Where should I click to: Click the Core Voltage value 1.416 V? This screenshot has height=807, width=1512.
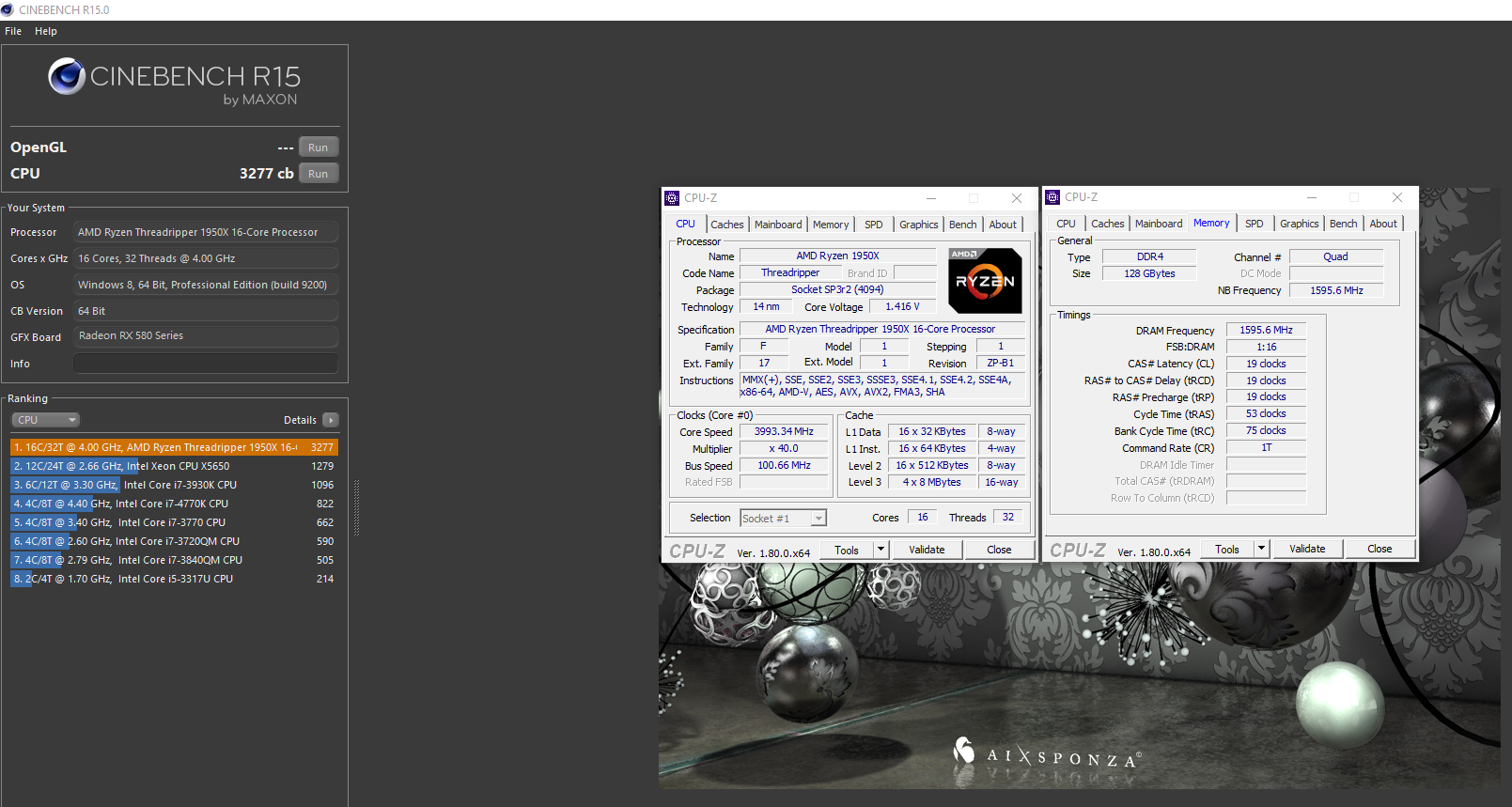[902, 307]
